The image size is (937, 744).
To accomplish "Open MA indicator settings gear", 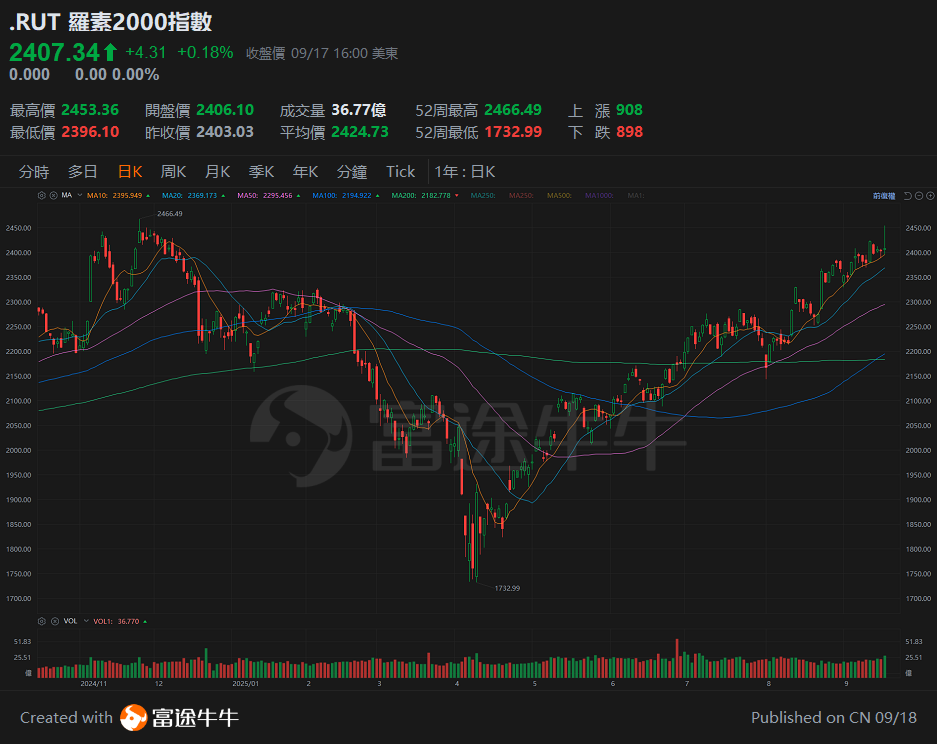I will click(41, 195).
